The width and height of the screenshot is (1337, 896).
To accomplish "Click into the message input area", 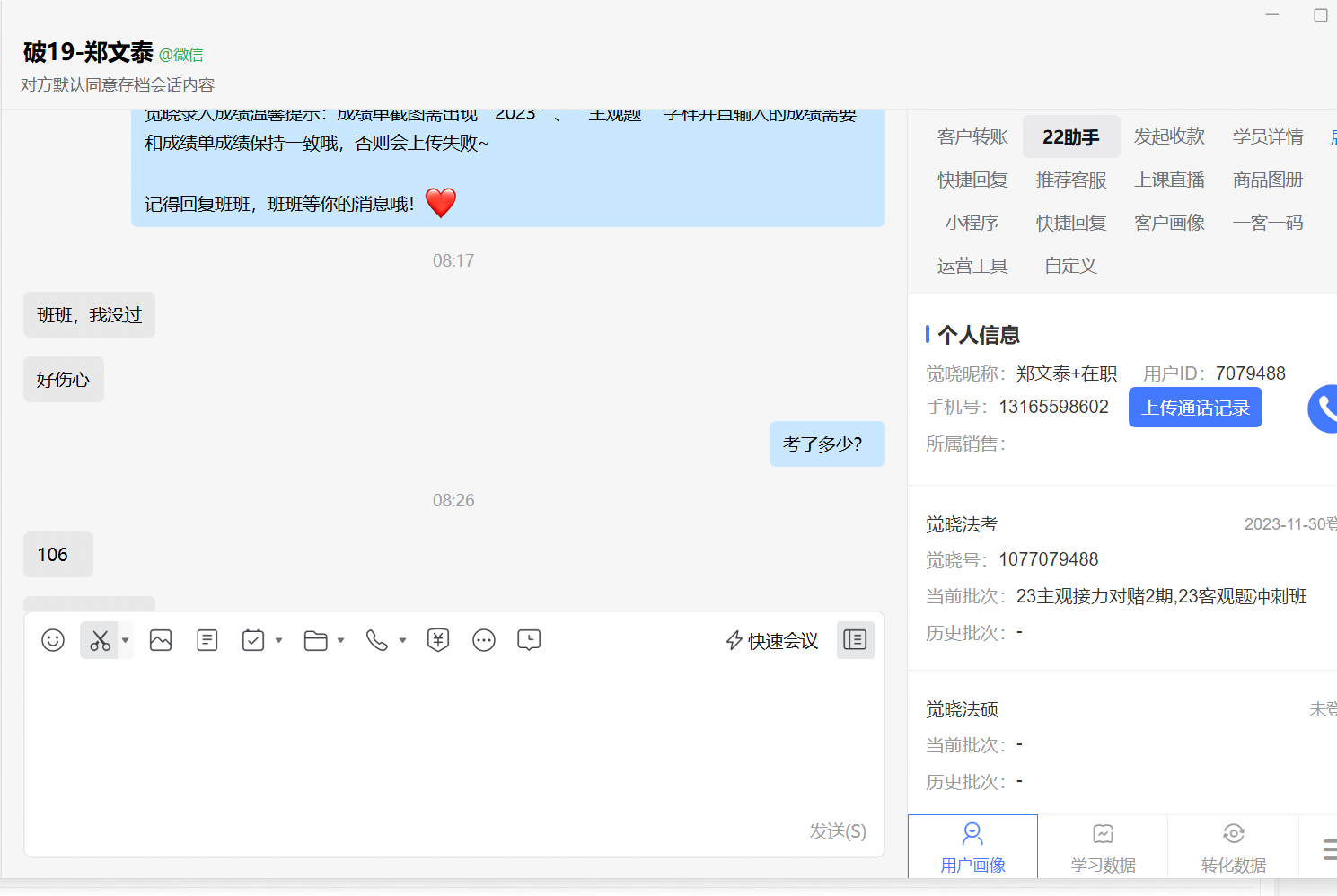I will [x=454, y=741].
